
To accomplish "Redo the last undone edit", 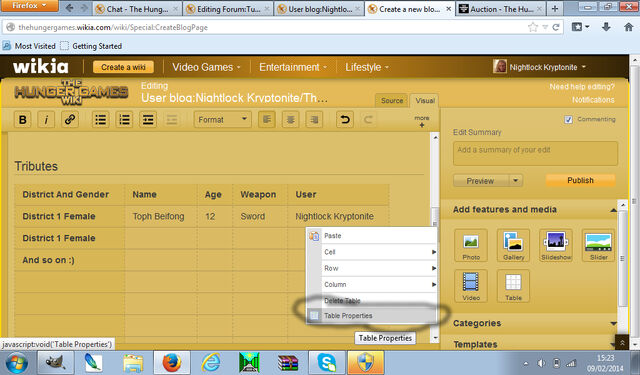I will [368, 120].
